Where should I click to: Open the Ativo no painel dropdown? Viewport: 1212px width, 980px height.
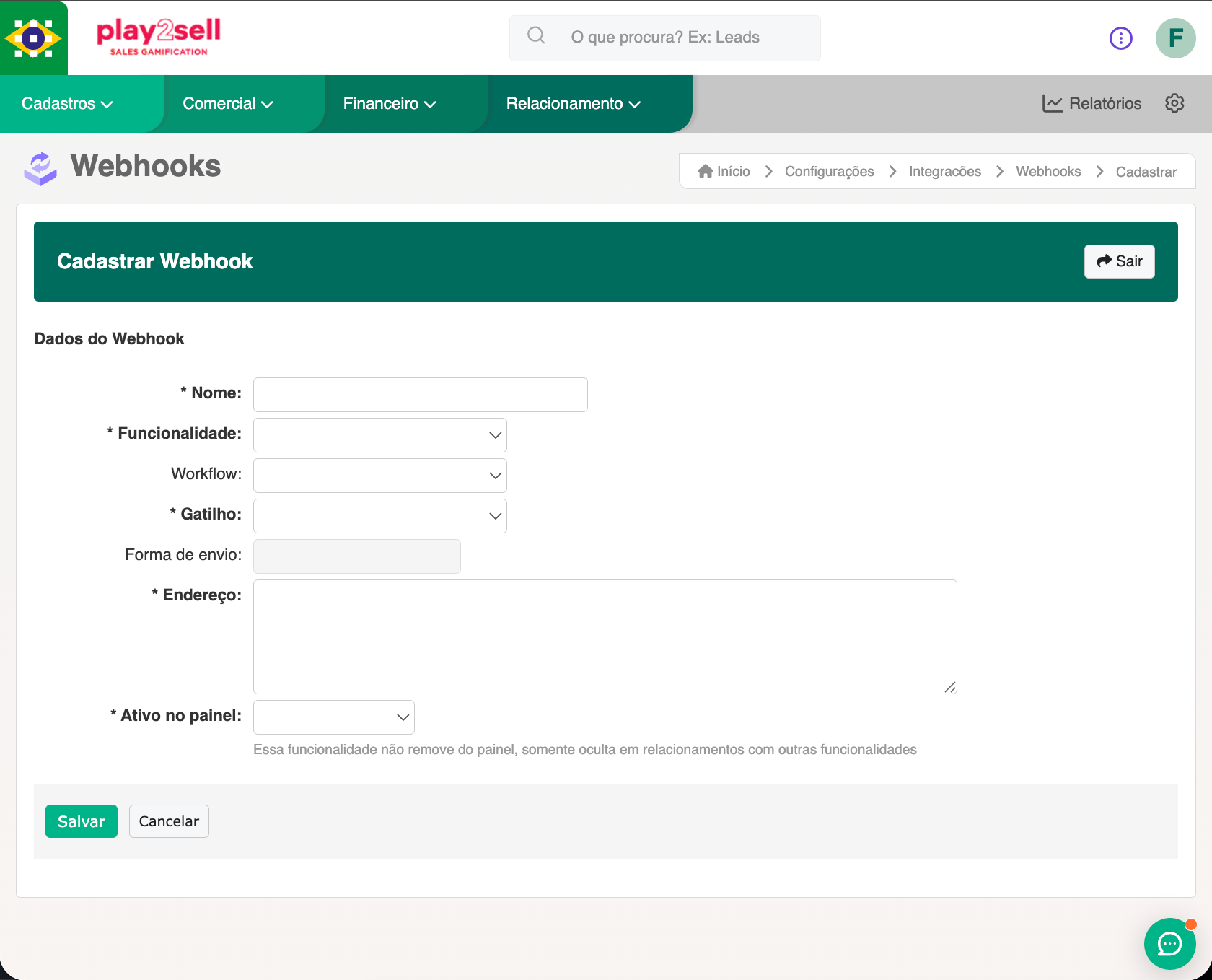[333, 717]
